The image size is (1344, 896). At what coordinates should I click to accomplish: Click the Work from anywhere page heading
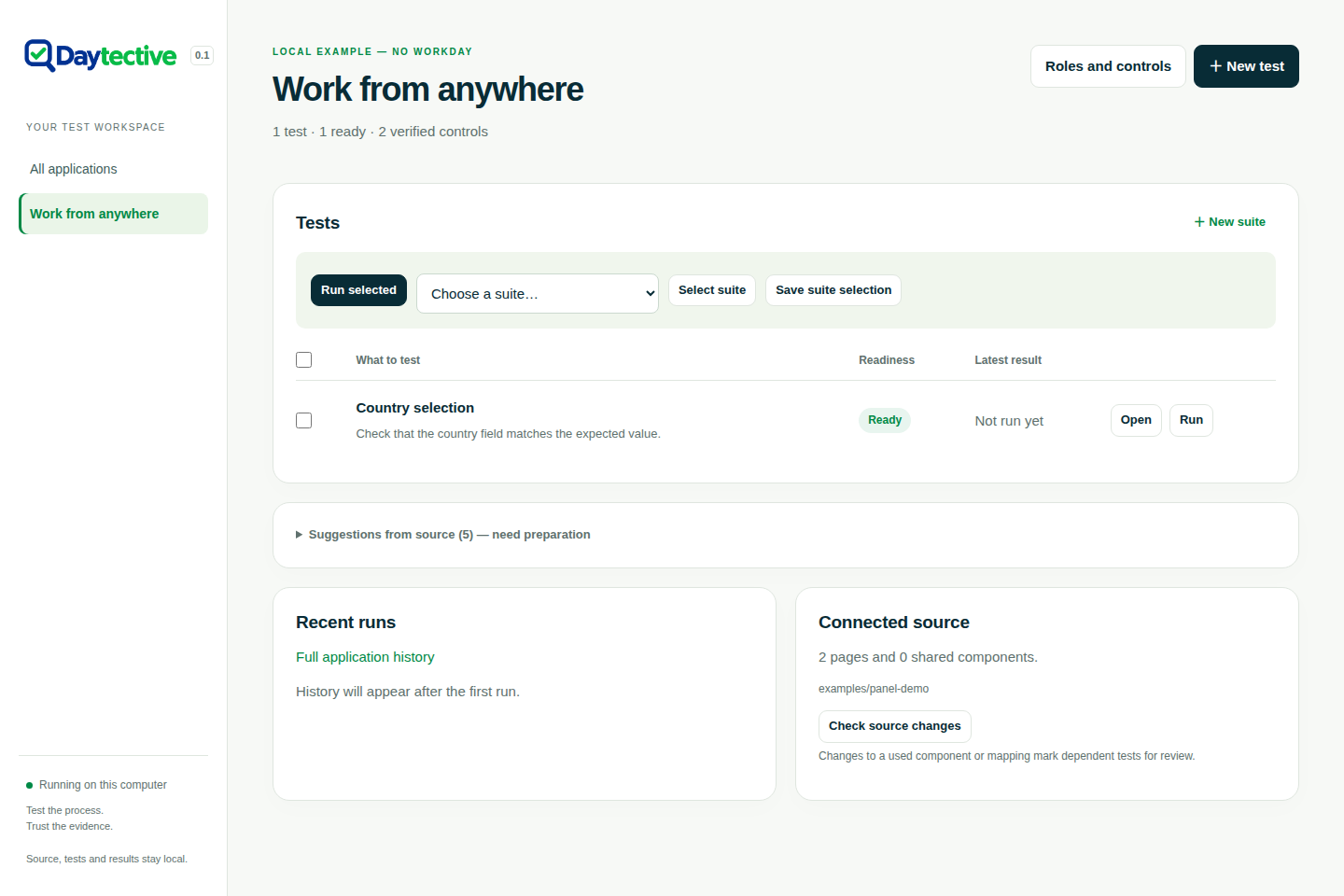point(428,90)
